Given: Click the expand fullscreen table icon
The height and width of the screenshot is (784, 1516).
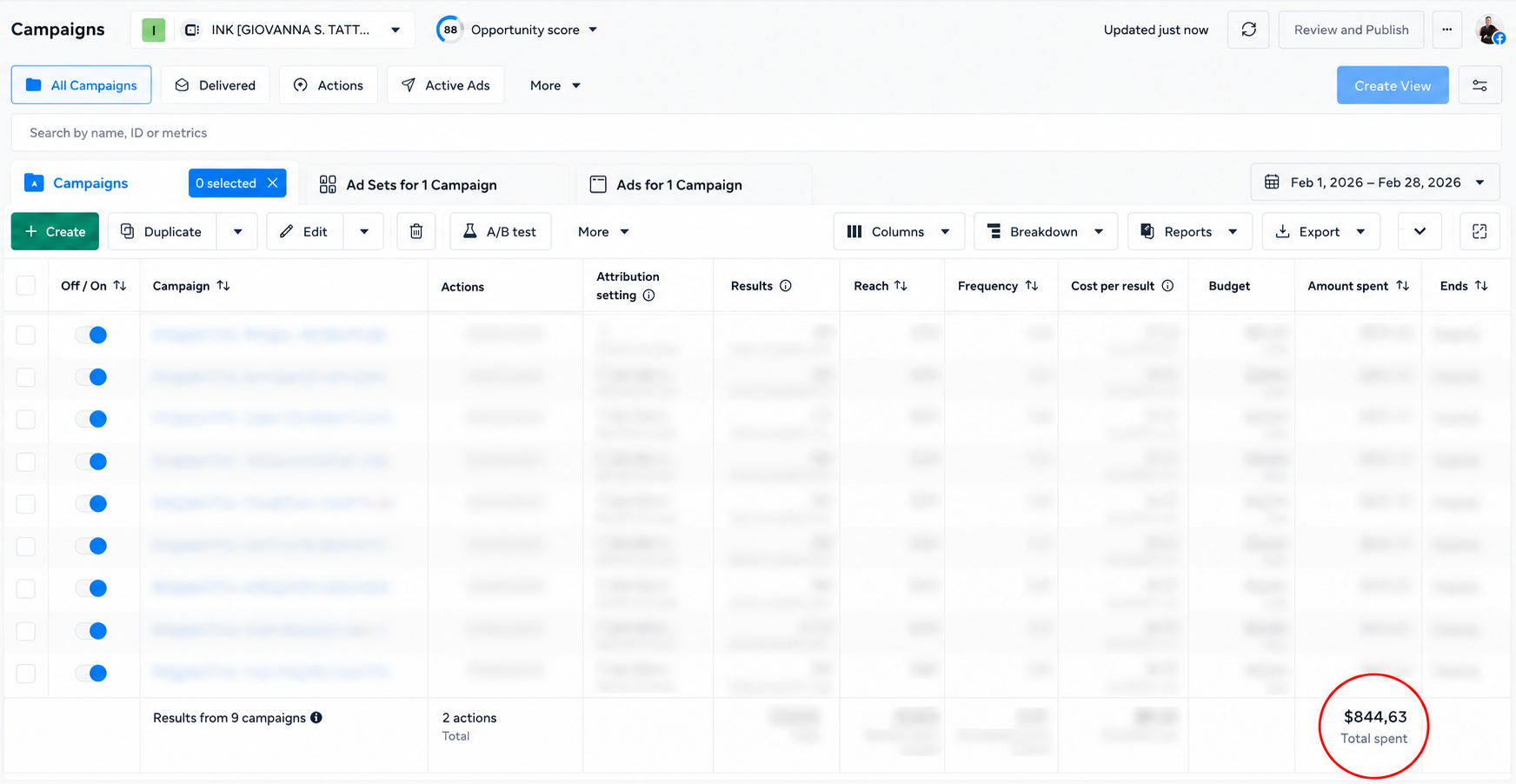Looking at the screenshot, I should point(1479,231).
